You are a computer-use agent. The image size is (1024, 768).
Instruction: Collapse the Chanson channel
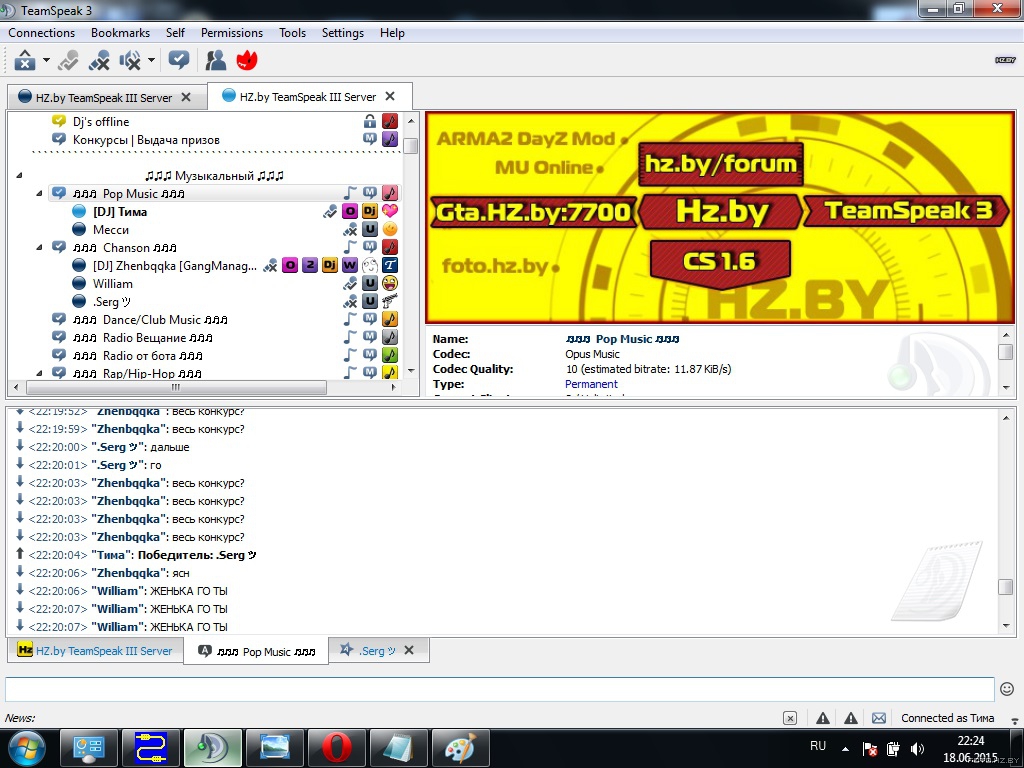39,248
